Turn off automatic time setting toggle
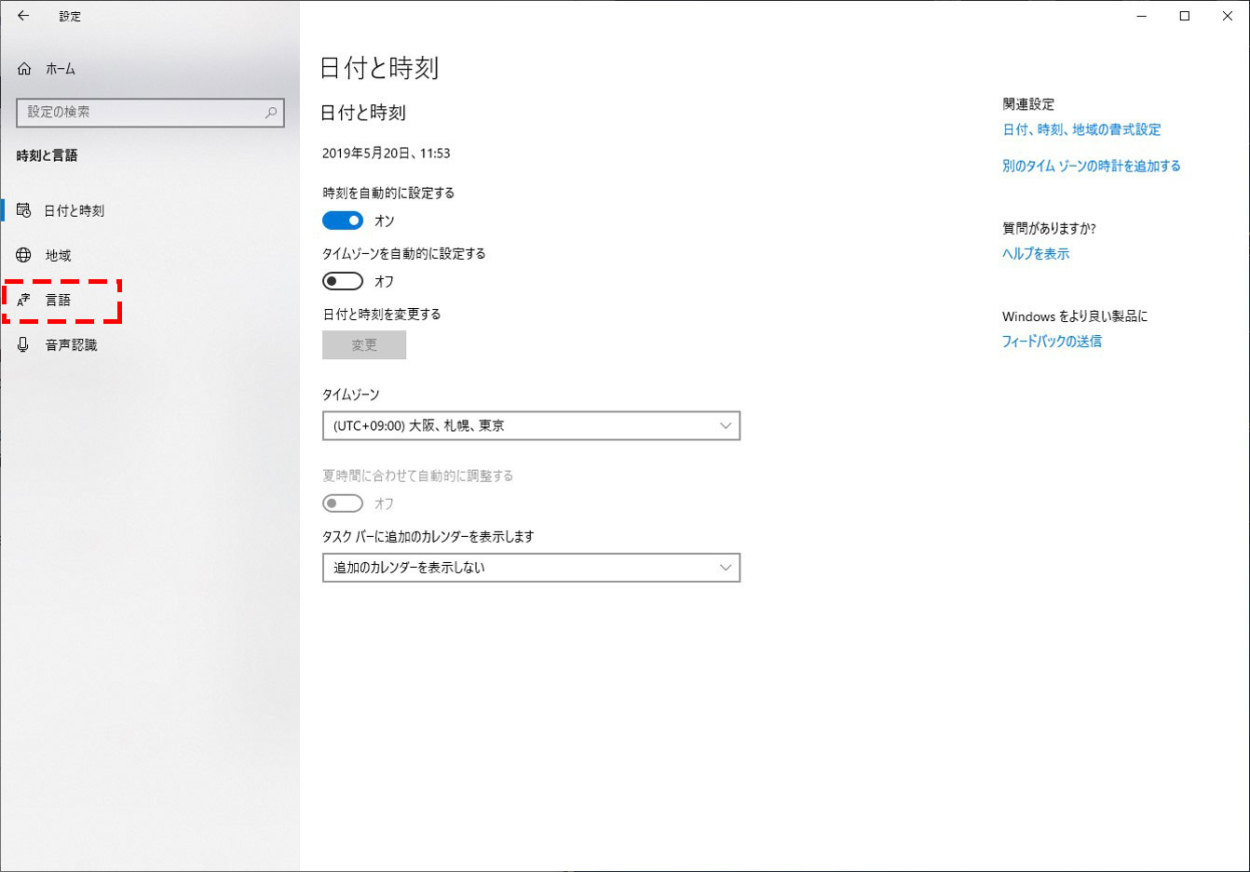Screen dimensions: 1250x872 click(342, 220)
